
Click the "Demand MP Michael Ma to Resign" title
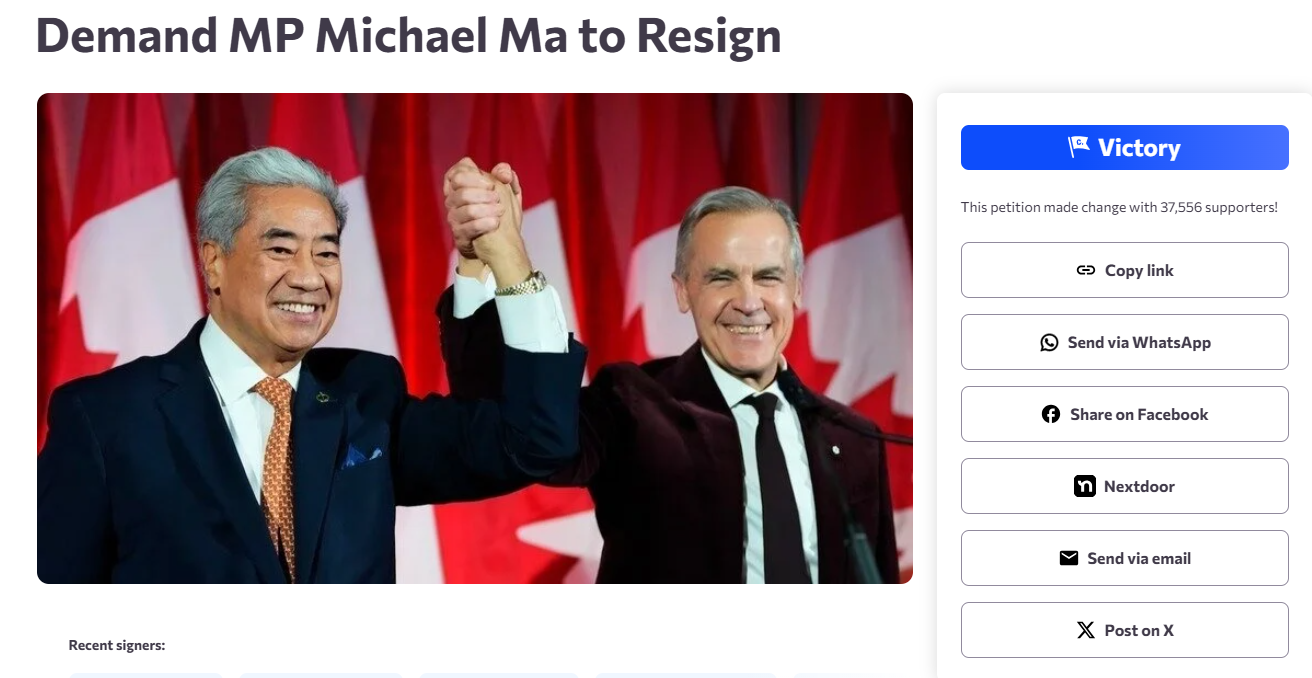[x=408, y=36]
